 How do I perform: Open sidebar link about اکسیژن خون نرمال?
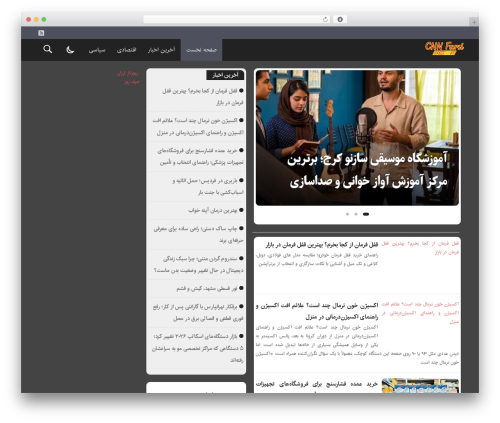click(198, 126)
